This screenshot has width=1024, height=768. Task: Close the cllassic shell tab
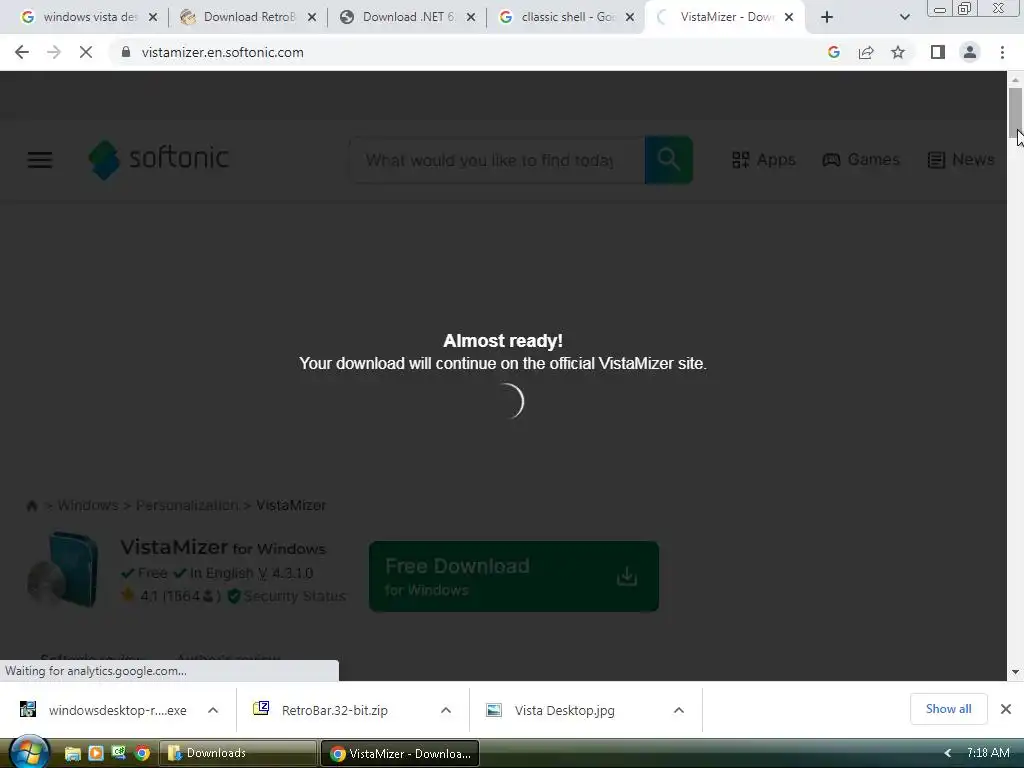630,17
